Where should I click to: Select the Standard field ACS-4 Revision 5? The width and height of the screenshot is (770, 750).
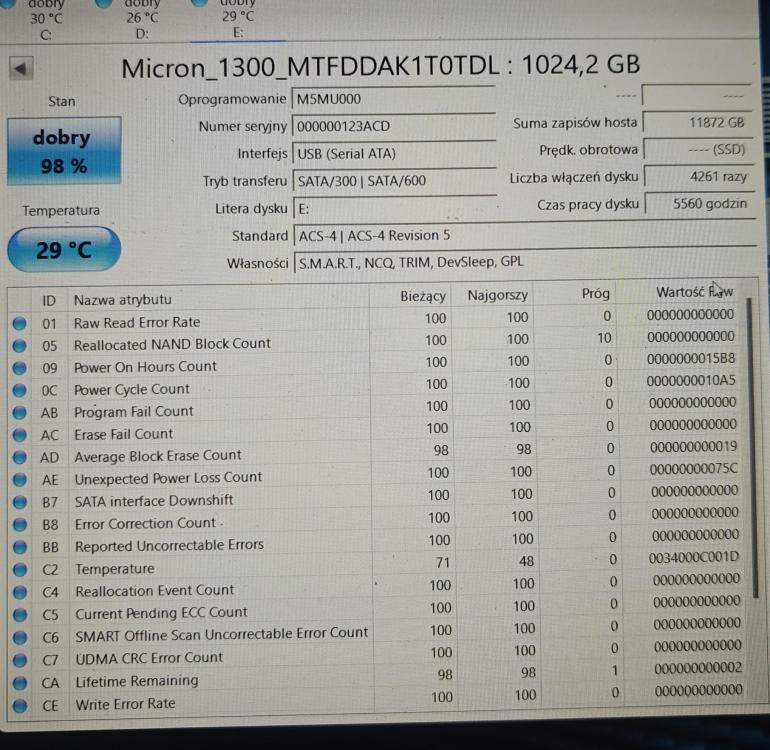point(524,235)
